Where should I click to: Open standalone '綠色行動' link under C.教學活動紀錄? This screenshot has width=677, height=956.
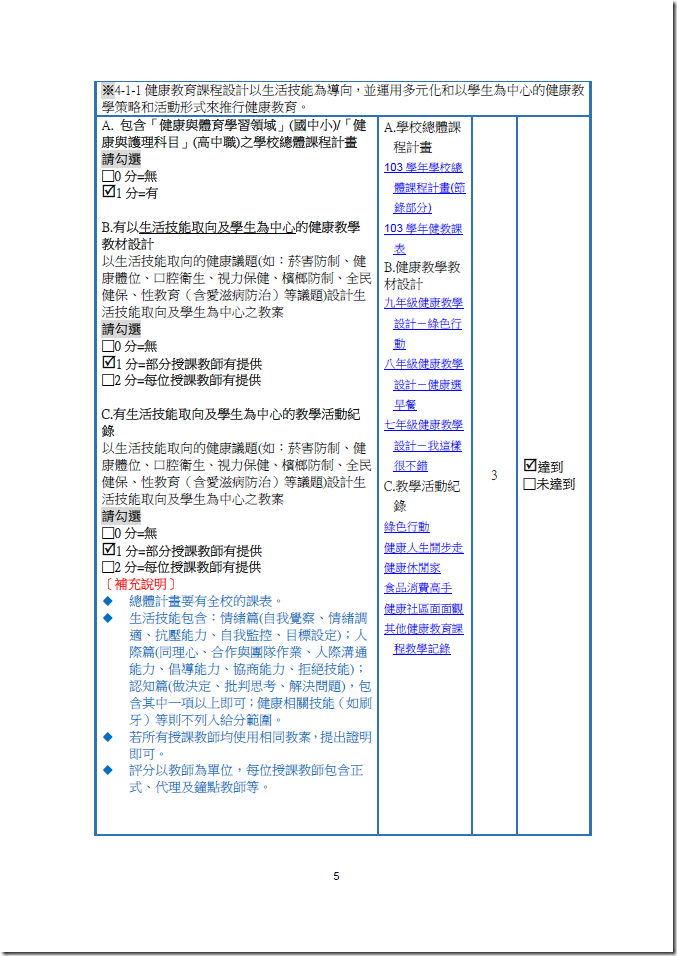(x=407, y=527)
